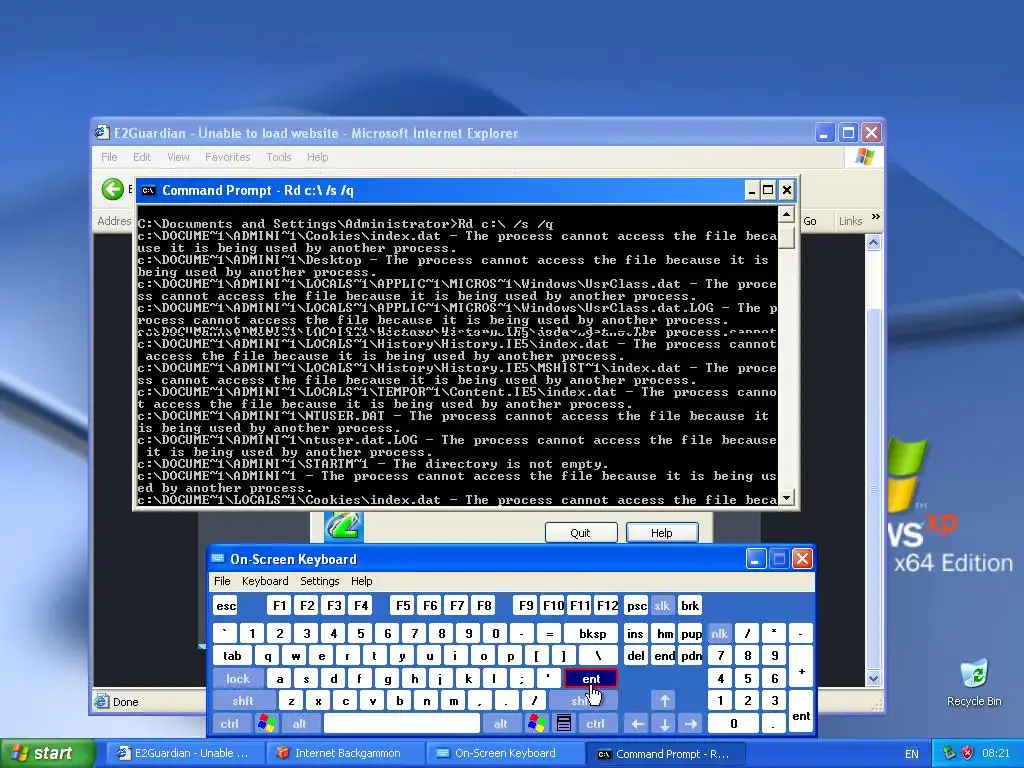Toggle the slk (scroll lock) key
The height and width of the screenshot is (768, 1024).
pyautogui.click(x=662, y=605)
